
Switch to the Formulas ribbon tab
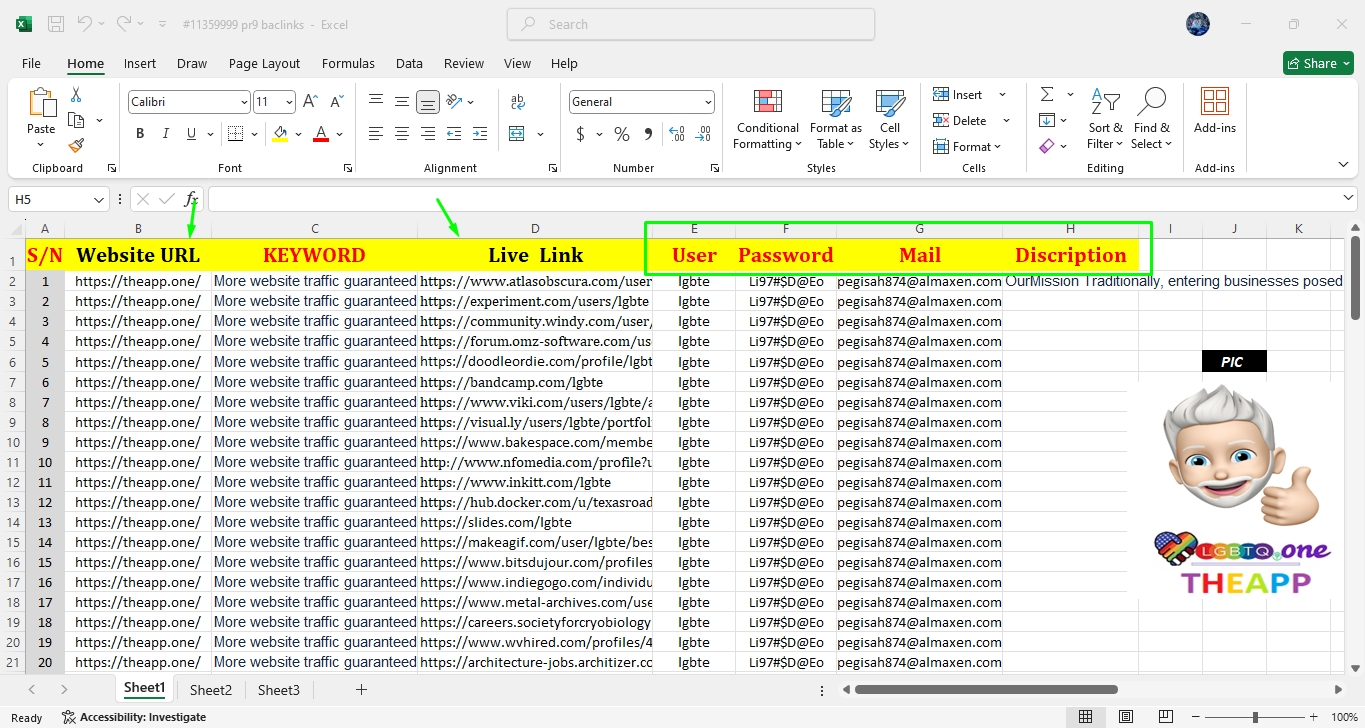coord(348,63)
